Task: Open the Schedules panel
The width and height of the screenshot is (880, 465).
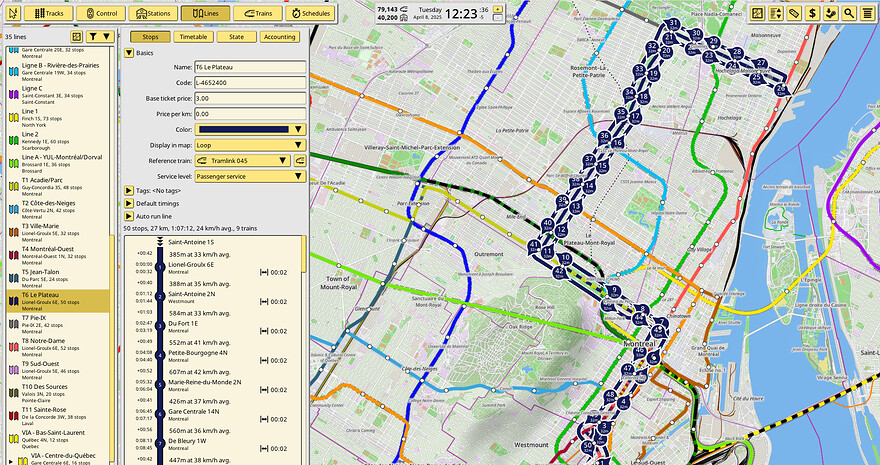Action: coord(310,13)
